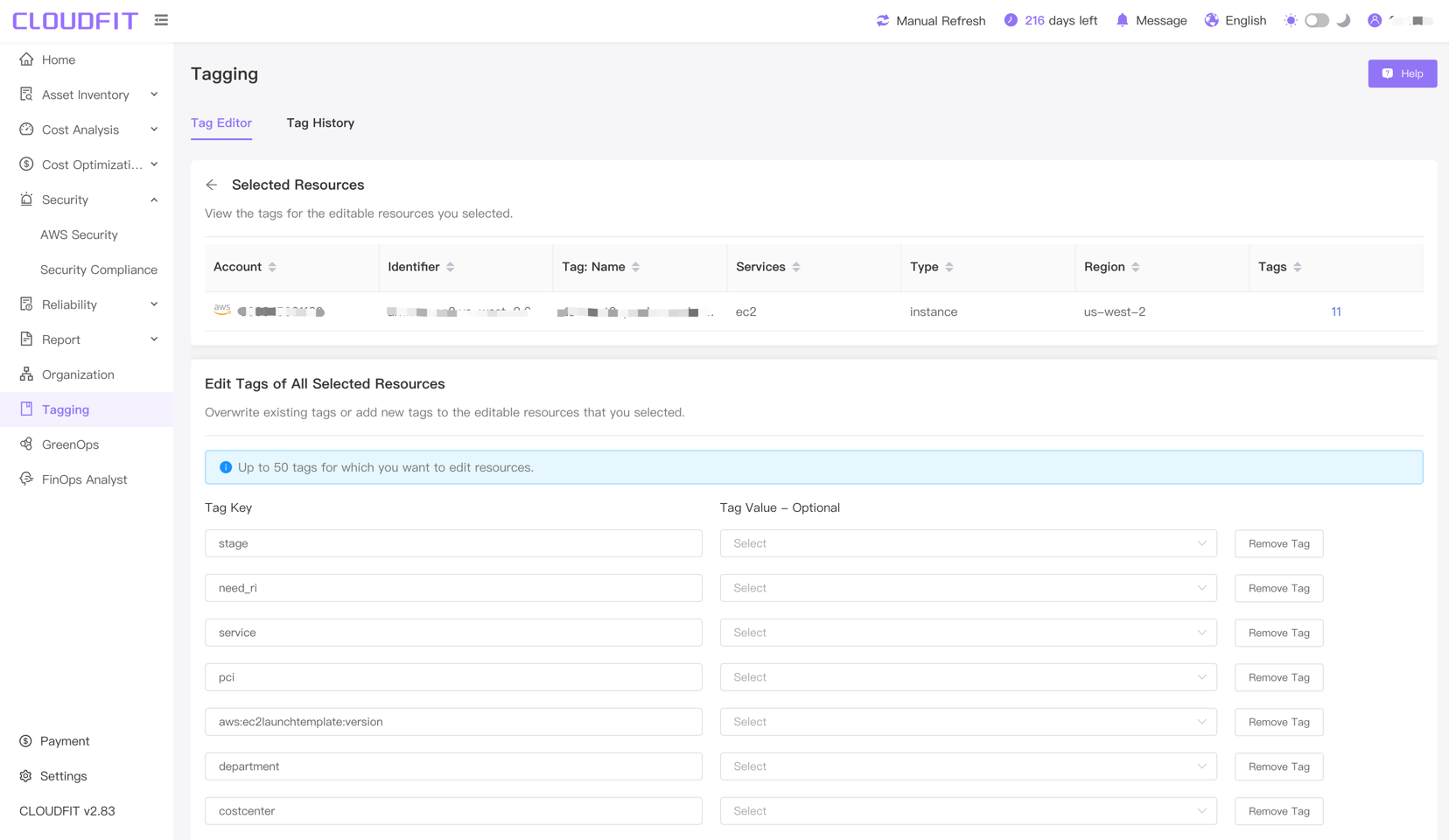Viewport: 1449px width, 840px height.
Task: Expand the Reliability menu chevron
Action: tap(154, 304)
